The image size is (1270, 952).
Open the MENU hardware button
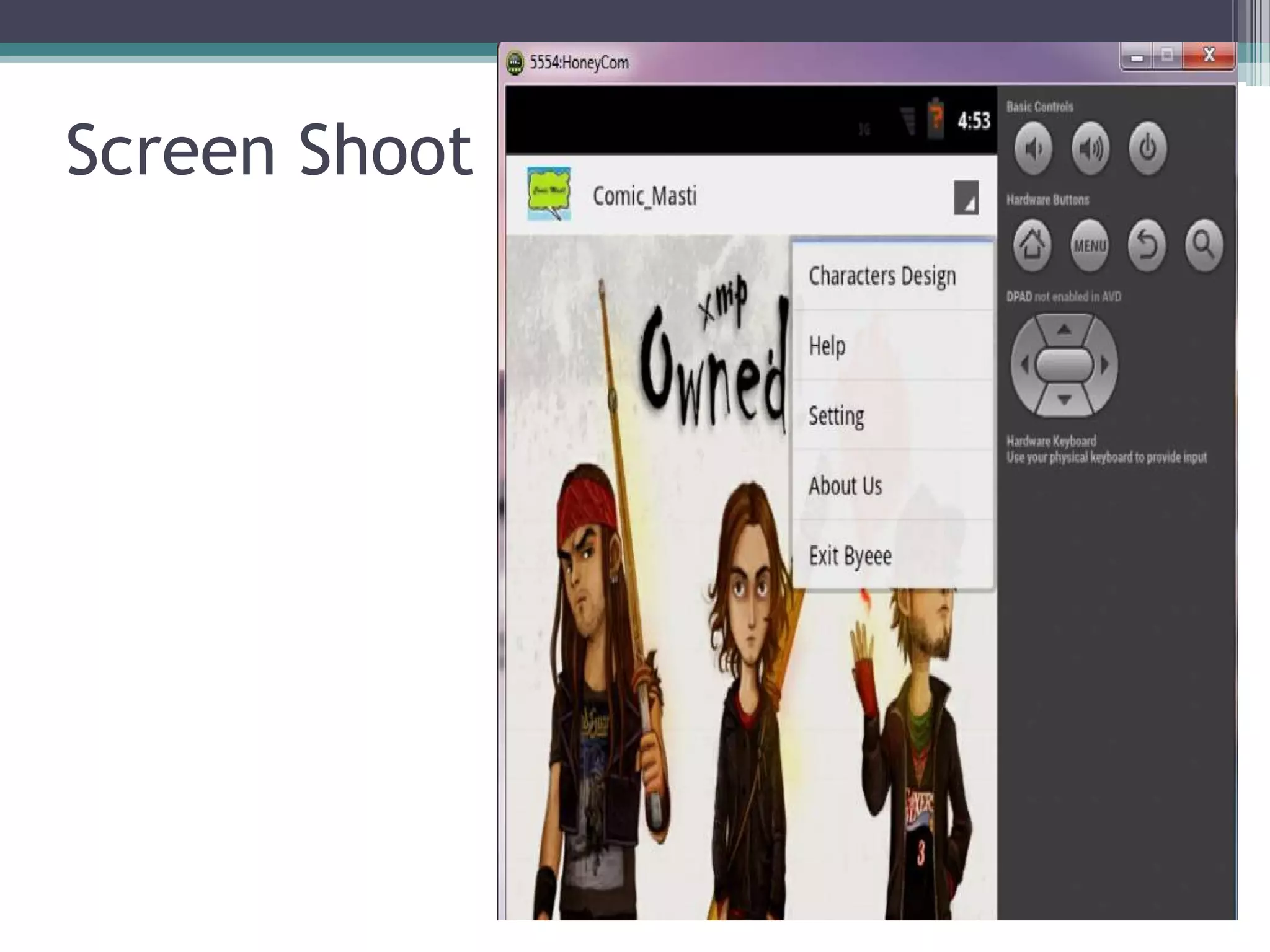point(1090,245)
